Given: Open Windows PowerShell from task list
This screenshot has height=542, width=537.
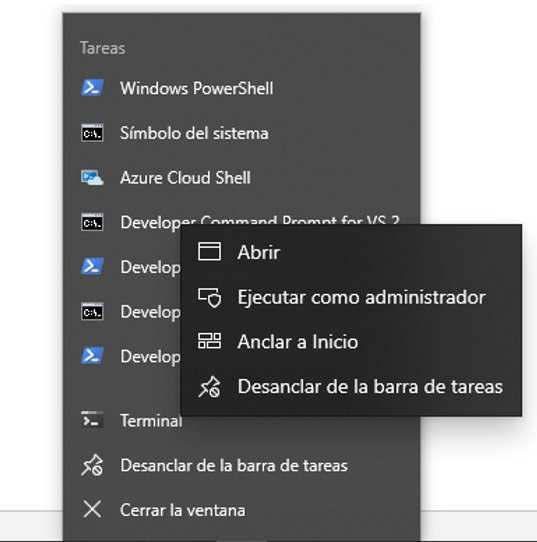Looking at the screenshot, I should pos(241,88).
